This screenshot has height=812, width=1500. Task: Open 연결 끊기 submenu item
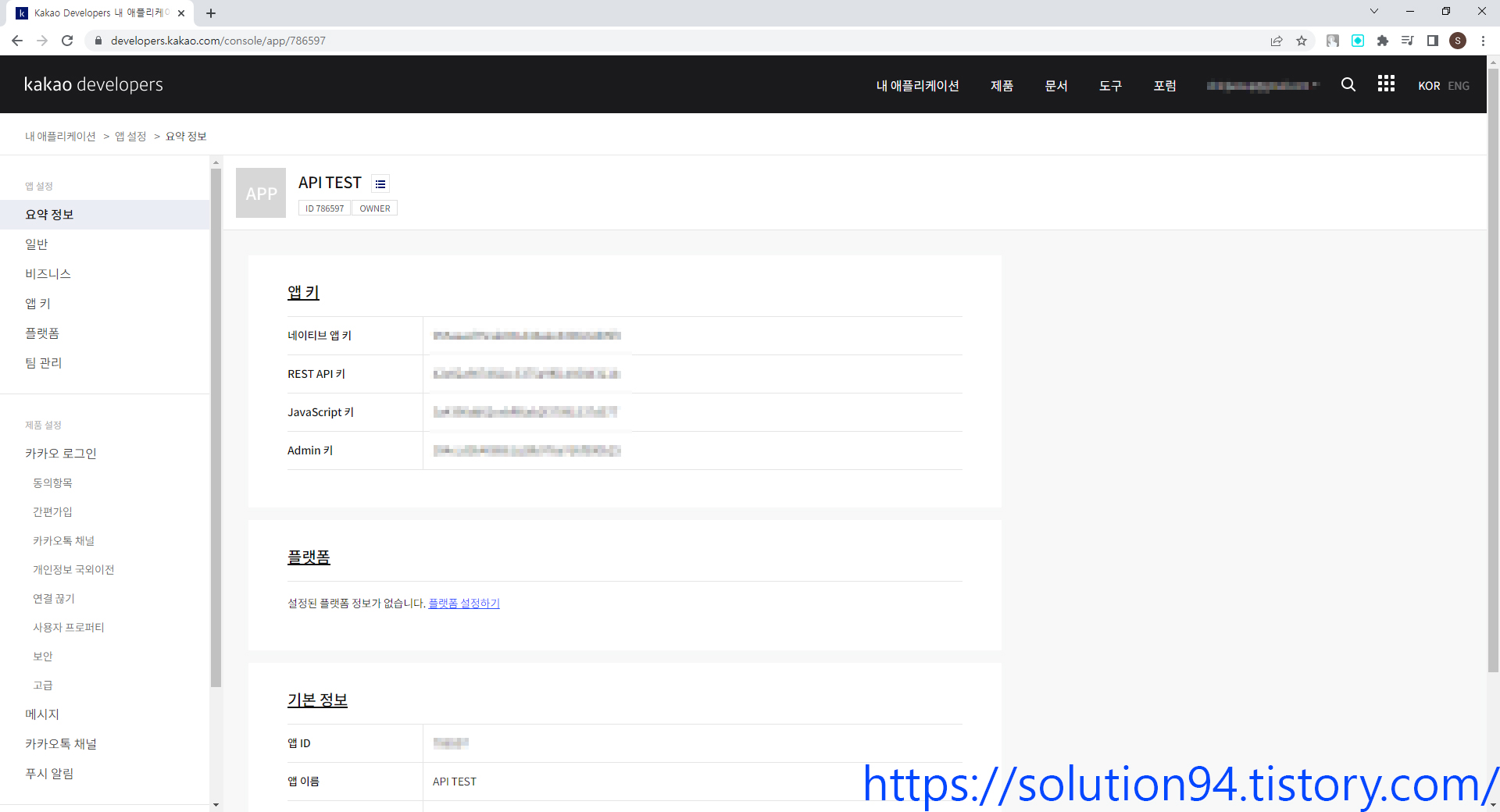pos(54,599)
